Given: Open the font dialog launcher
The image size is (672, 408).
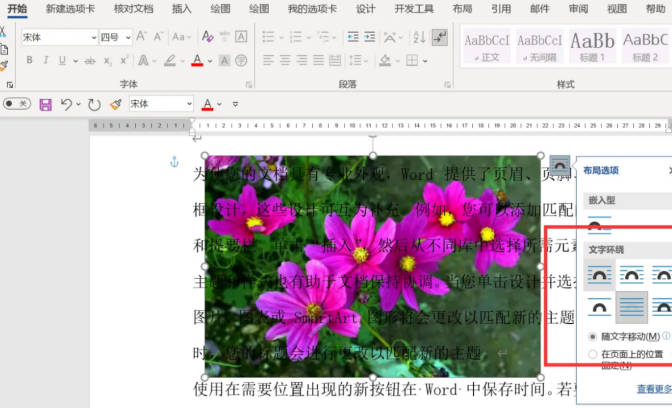Looking at the screenshot, I should [x=249, y=84].
